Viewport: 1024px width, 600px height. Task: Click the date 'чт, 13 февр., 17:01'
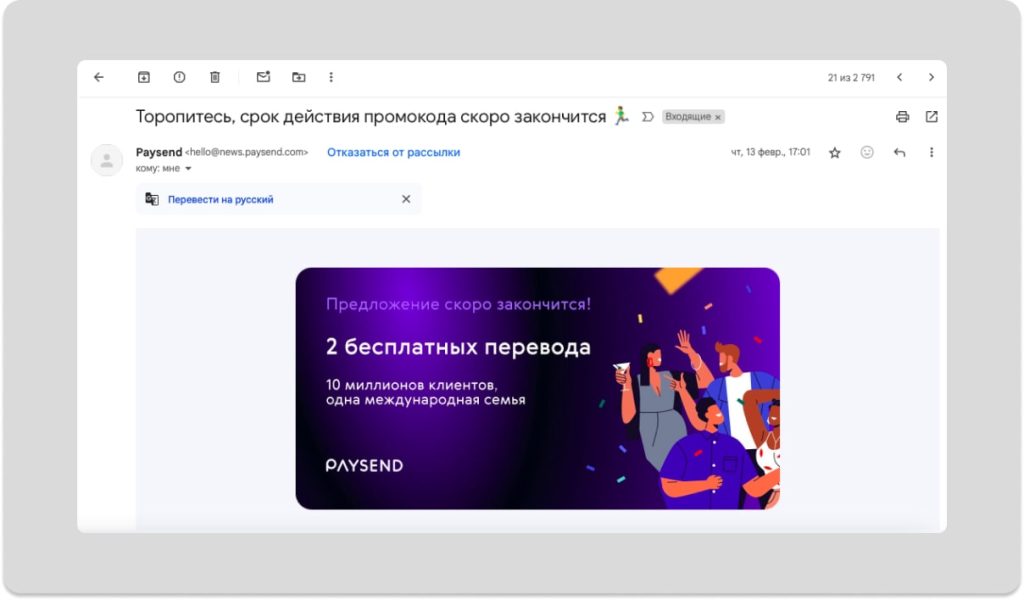point(770,152)
